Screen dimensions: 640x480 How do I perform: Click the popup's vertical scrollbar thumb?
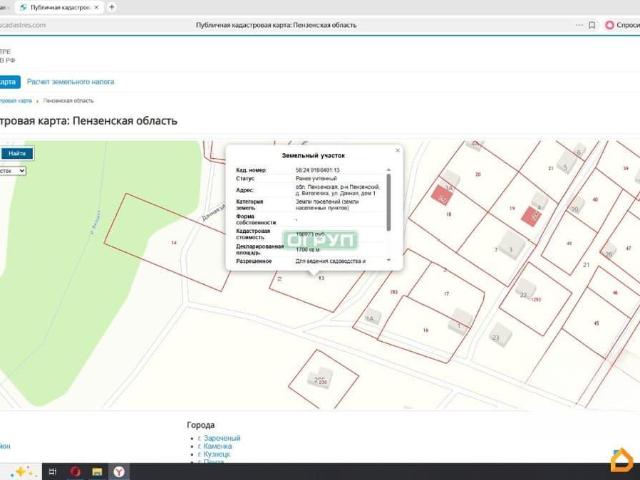(x=389, y=202)
